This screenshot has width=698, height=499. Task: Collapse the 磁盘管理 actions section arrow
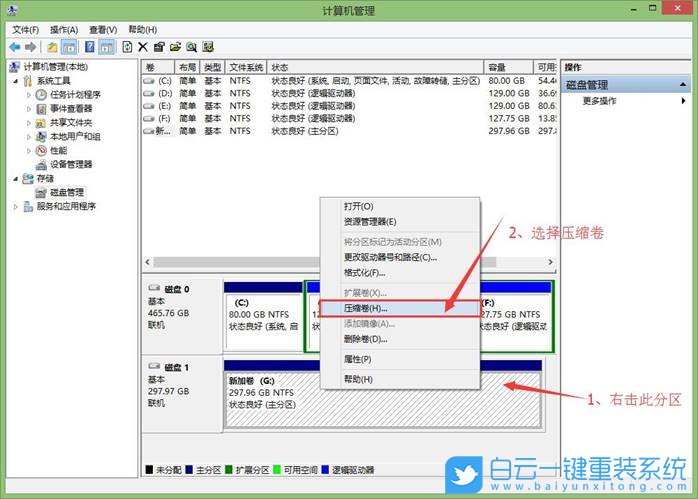click(x=682, y=85)
